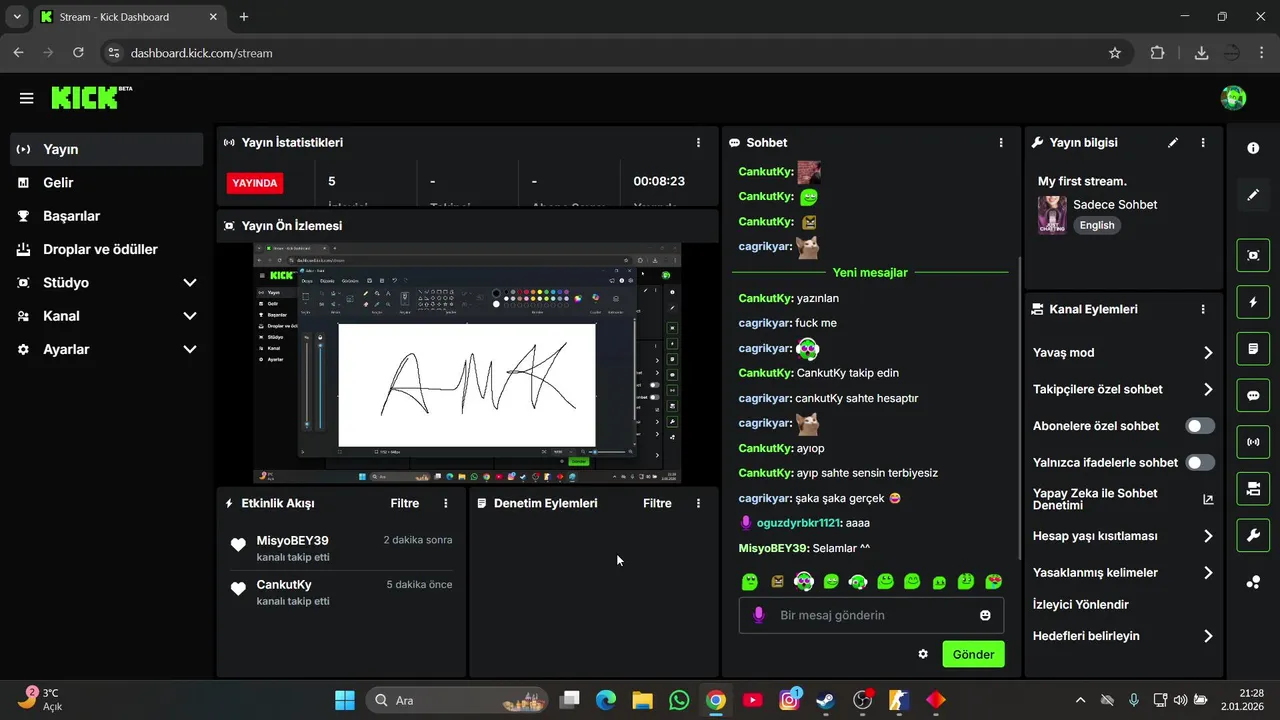Click heart icon beside MisyoBEY39 follow event
This screenshot has width=1280, height=720.
238,545
